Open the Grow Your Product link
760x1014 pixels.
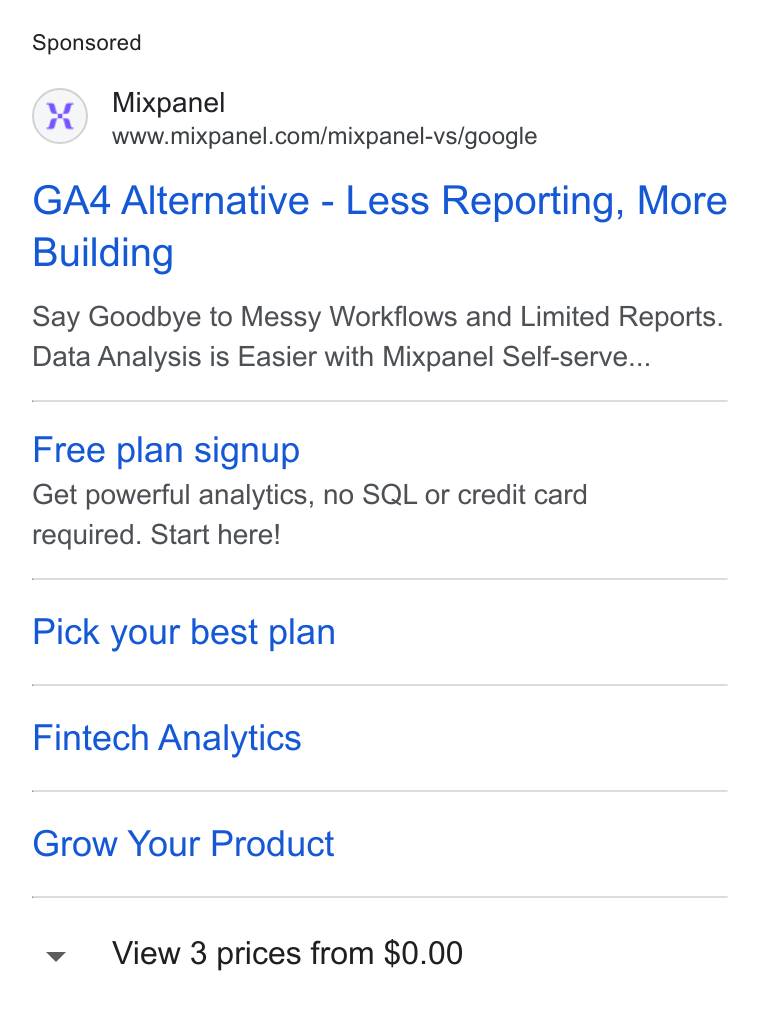pyautogui.click(x=183, y=844)
